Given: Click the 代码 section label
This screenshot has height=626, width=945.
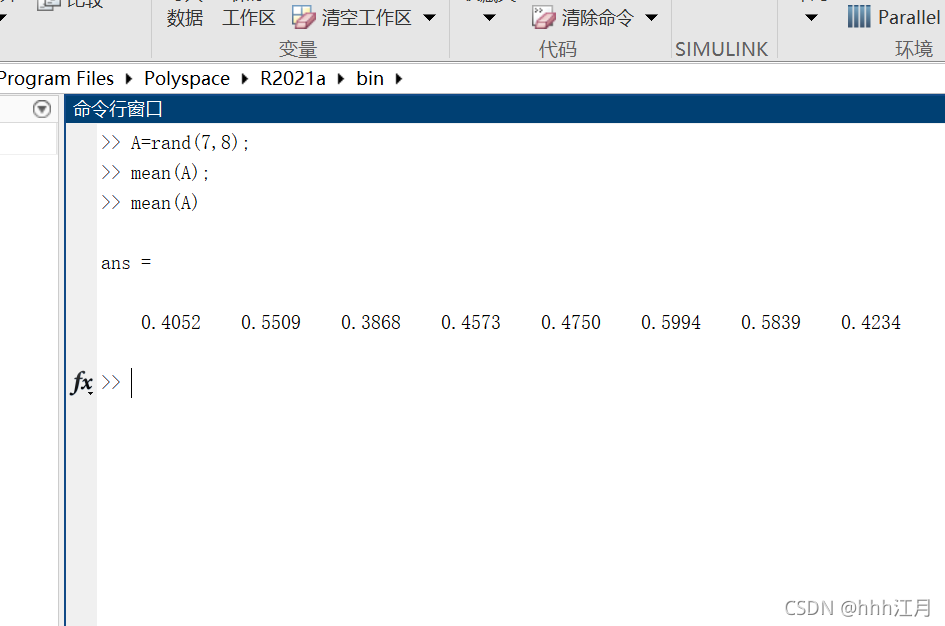Looking at the screenshot, I should coord(557,49).
